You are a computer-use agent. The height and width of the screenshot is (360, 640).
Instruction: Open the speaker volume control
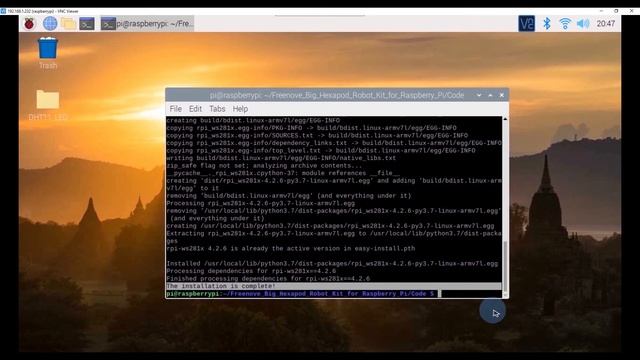[x=583, y=24]
